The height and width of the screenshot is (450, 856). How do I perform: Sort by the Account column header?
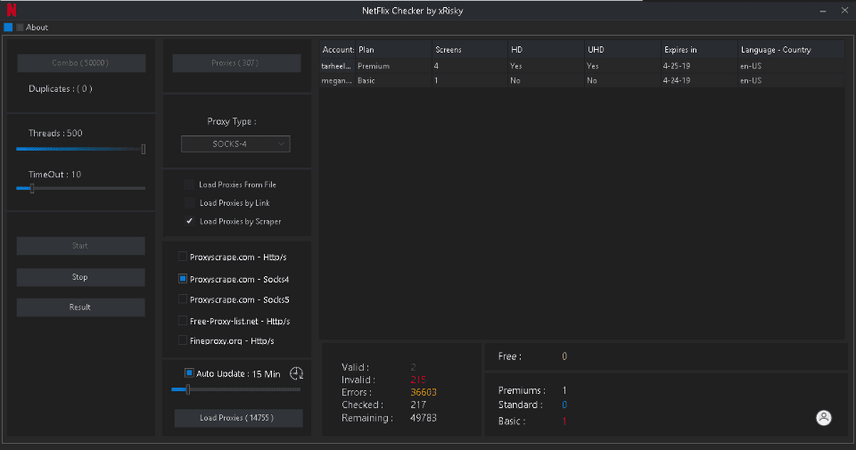[337, 50]
